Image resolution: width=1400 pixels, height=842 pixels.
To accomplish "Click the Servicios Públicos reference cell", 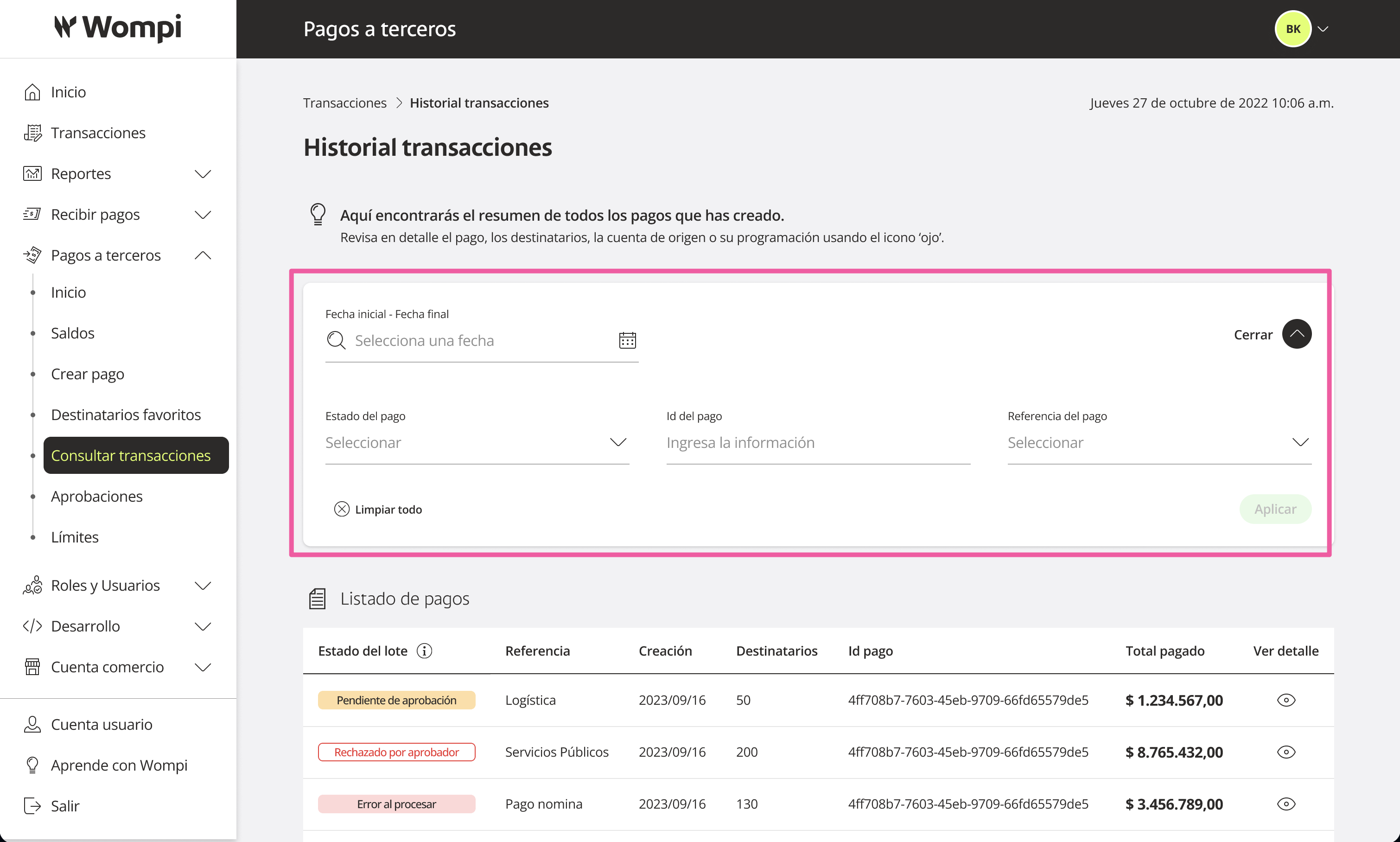I will 556,752.
